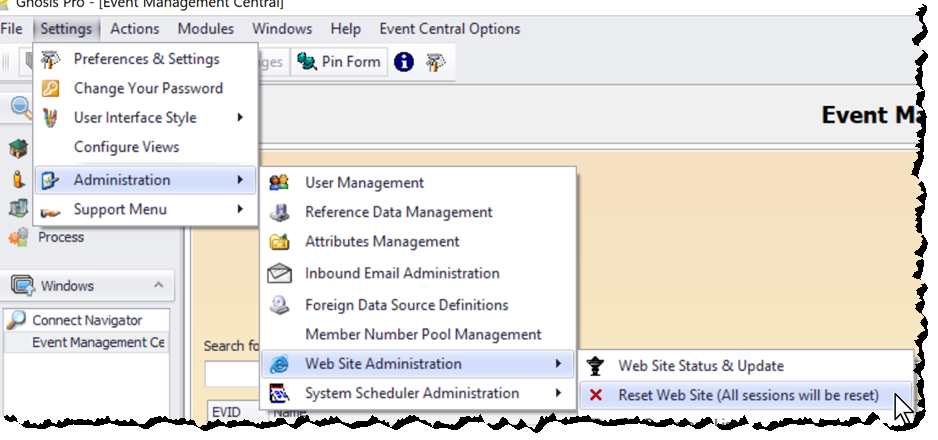The image size is (938, 440).
Task: Open the Actions menu
Action: (135, 29)
